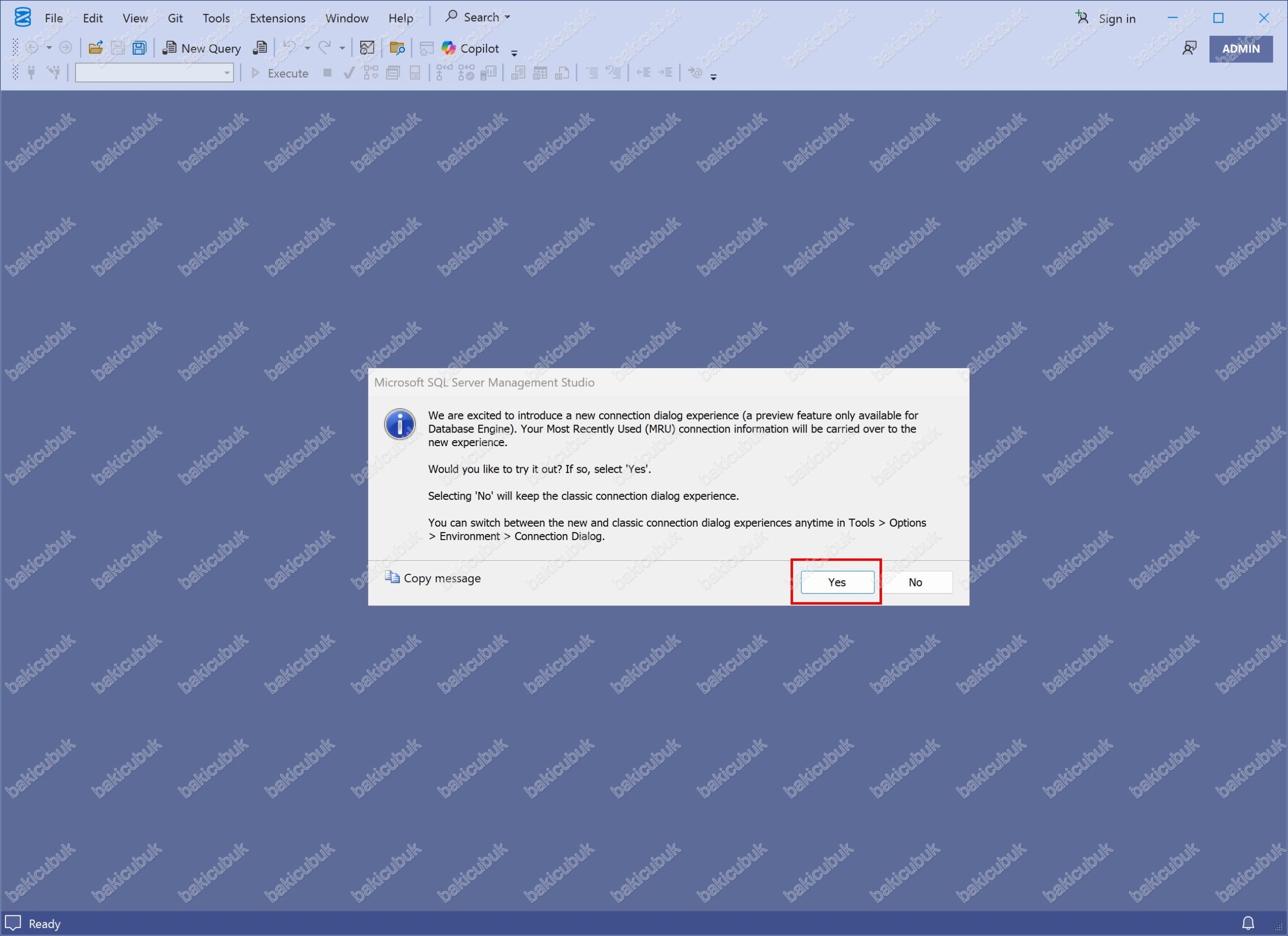Click the Cancel Executing Query stop icon
The image size is (1288, 936).
pos(328,72)
